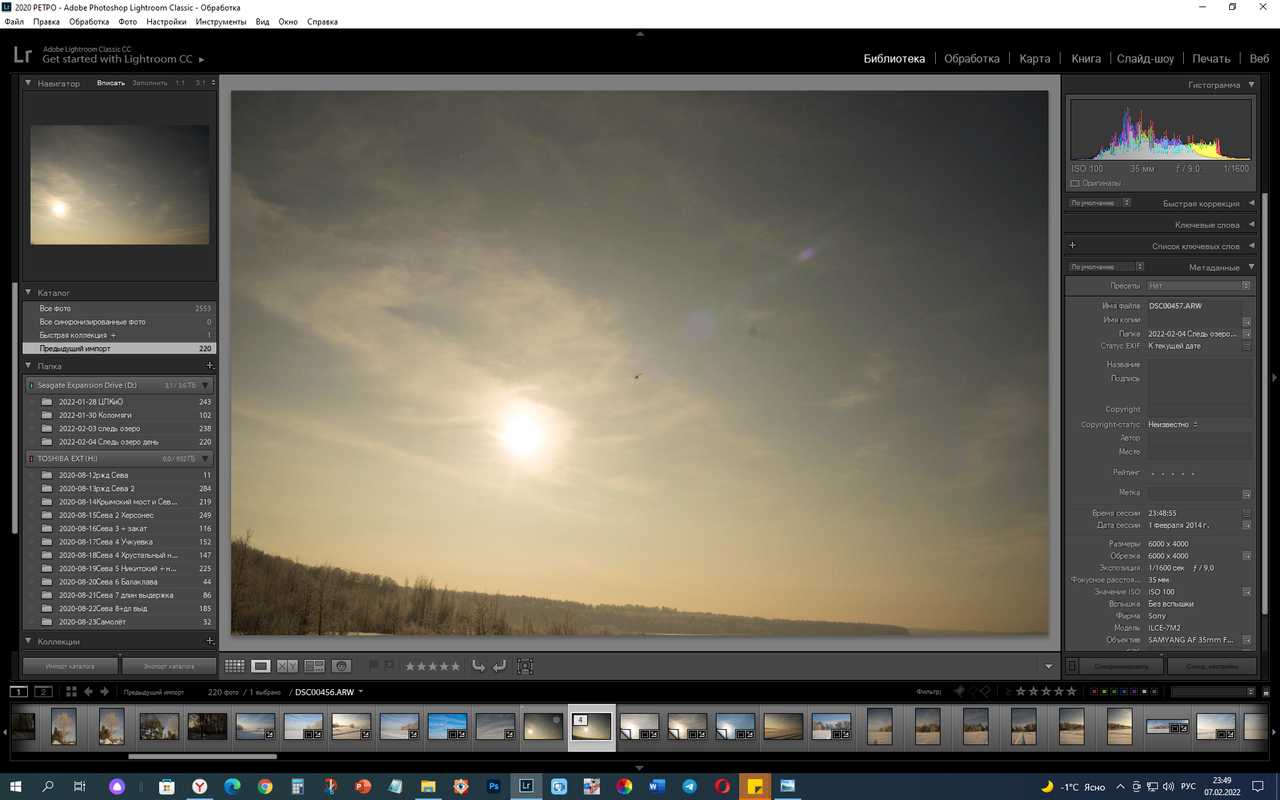This screenshot has height=800, width=1280.
Task: Open Пресеты dropdown in metadata
Action: click(x=1198, y=286)
